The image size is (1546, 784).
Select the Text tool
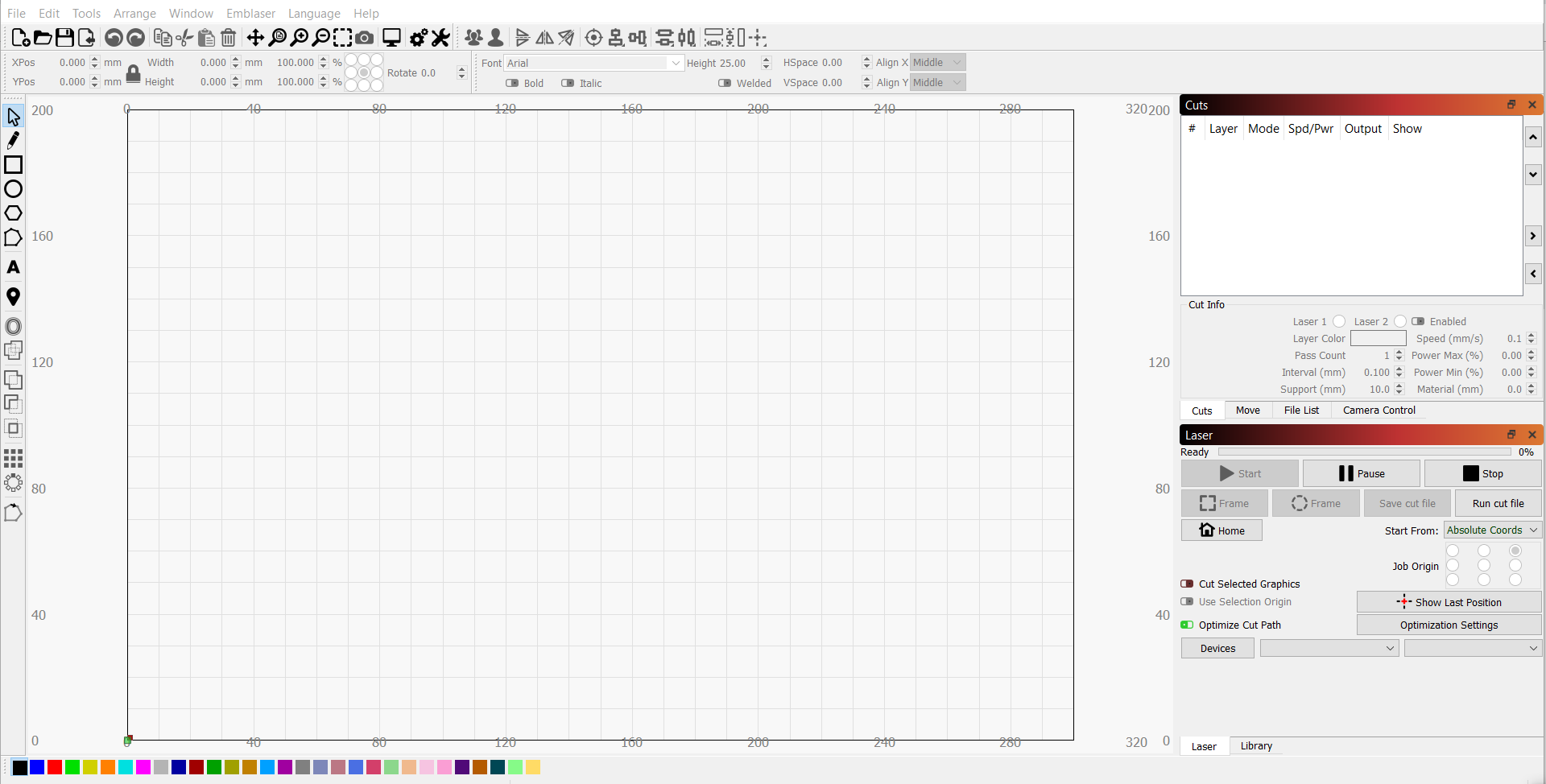coord(13,267)
